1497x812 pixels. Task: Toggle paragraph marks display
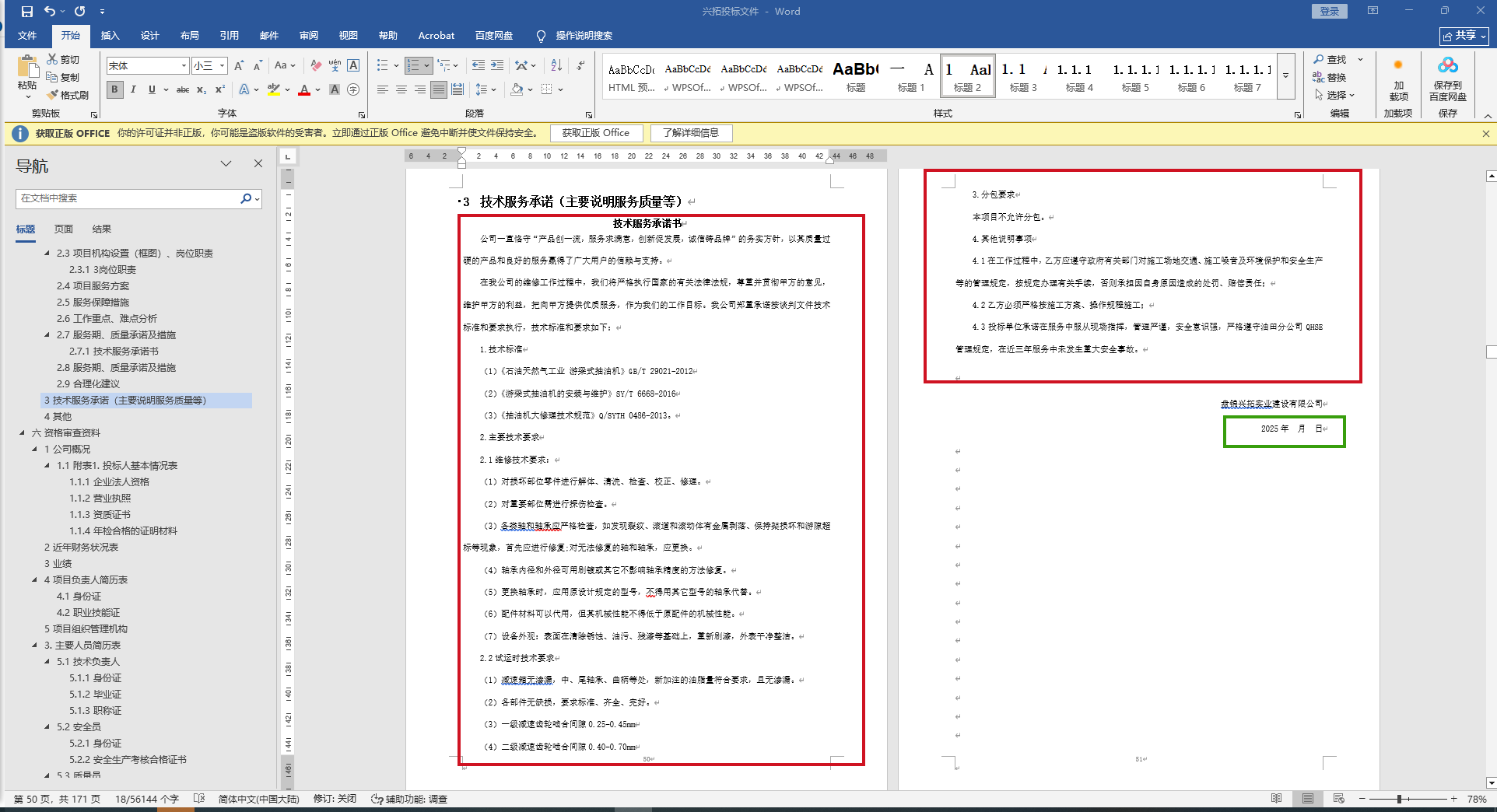(x=580, y=66)
